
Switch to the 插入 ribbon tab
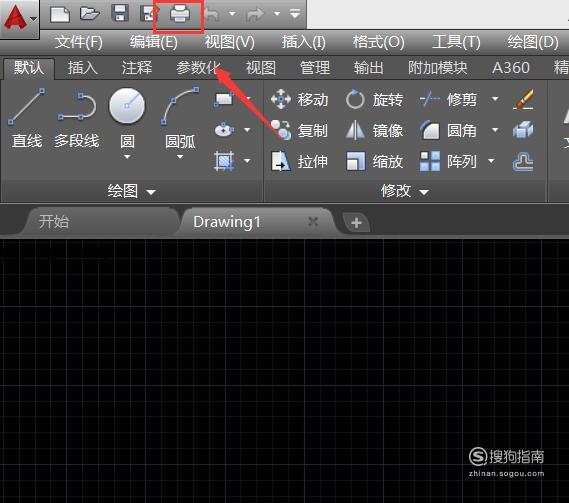pyautogui.click(x=83, y=68)
